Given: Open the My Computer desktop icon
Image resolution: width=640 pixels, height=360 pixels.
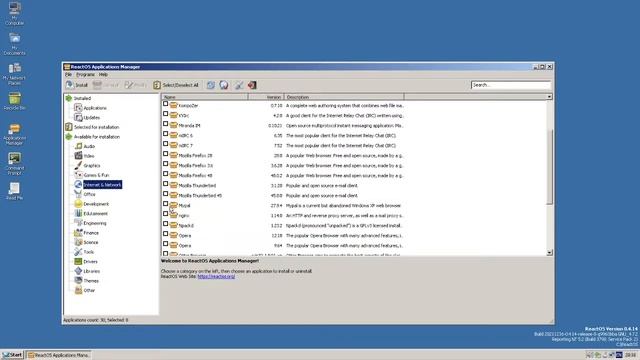Looking at the screenshot, I should 15,13.
